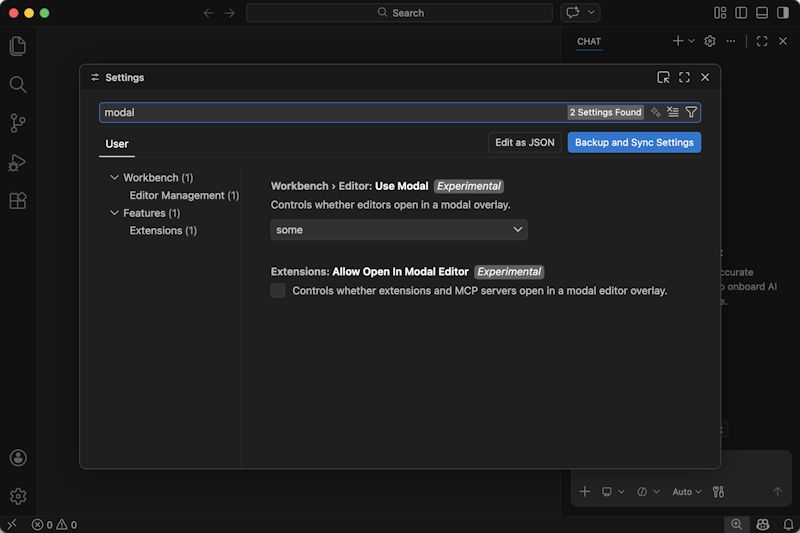Start a new chat with plus icon
This screenshot has height=533, width=800.
tap(678, 41)
